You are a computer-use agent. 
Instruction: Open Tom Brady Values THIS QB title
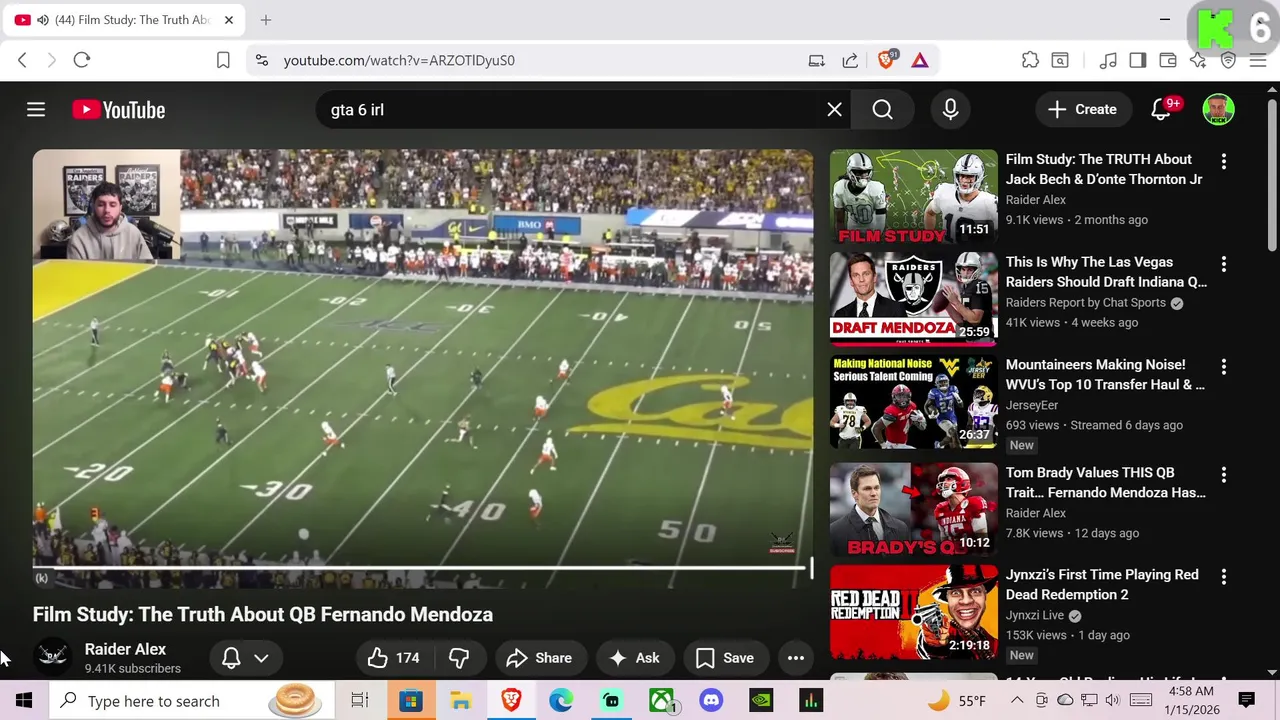tap(1105, 482)
